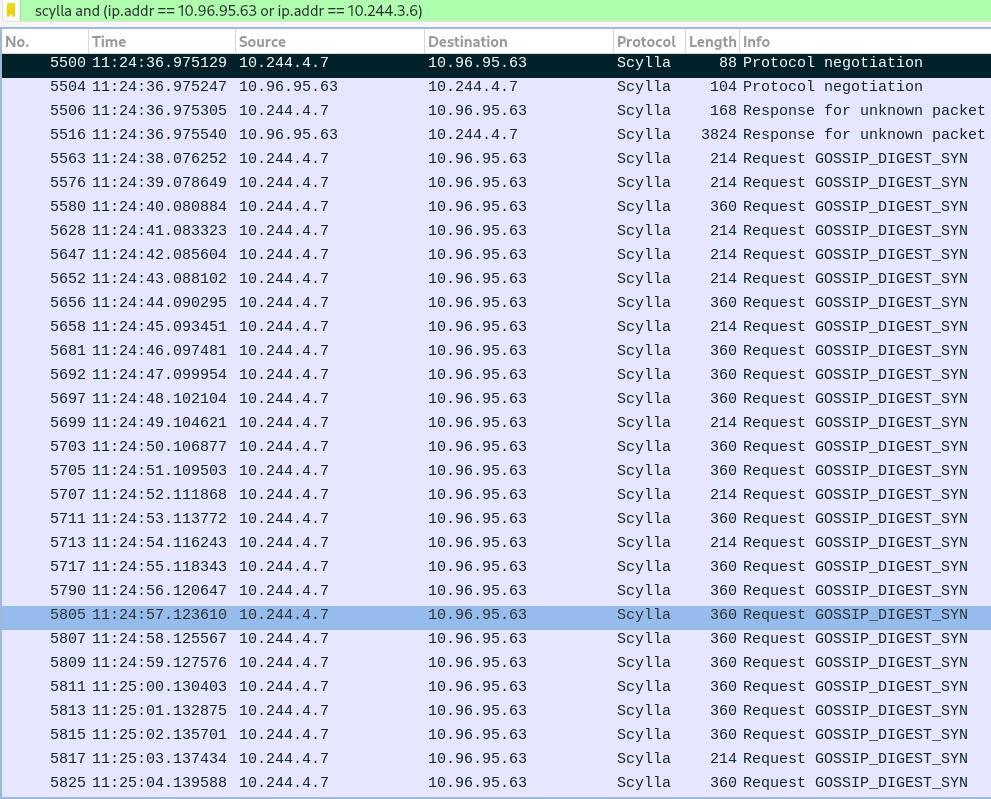
Task: Click destination 10.244.4.7 in packet 5504
Action: [x=473, y=87]
